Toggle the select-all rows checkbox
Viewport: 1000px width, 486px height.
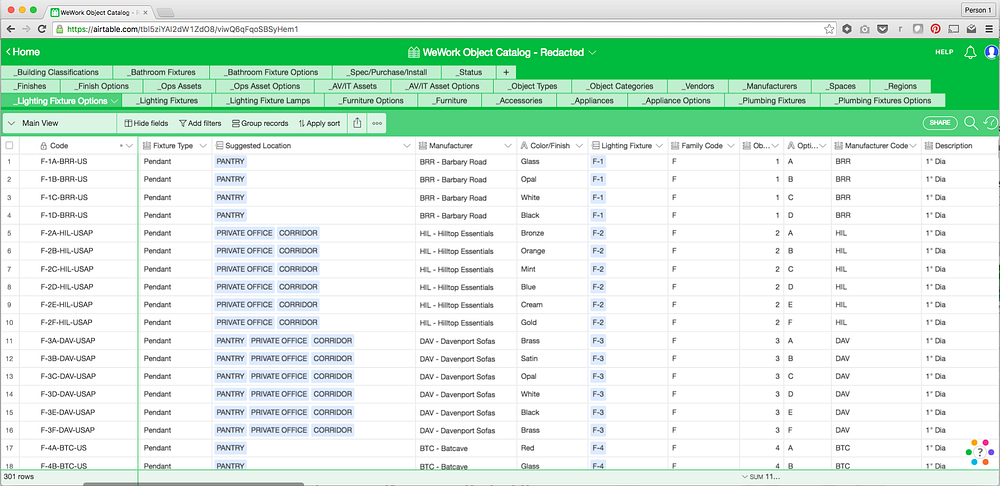coord(9,145)
